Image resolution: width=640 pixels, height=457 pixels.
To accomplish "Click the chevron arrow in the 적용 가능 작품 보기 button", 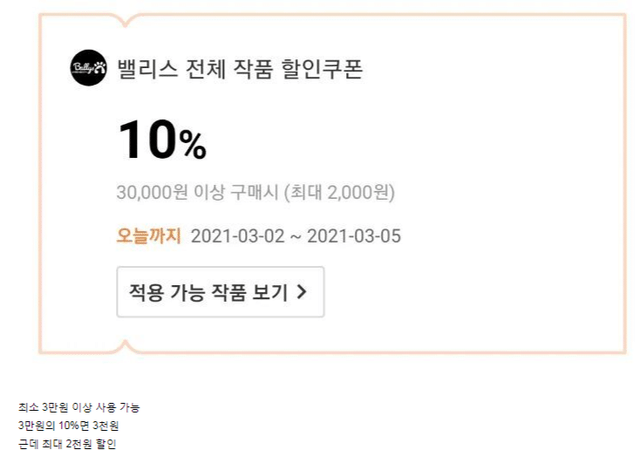I will coord(302,293).
